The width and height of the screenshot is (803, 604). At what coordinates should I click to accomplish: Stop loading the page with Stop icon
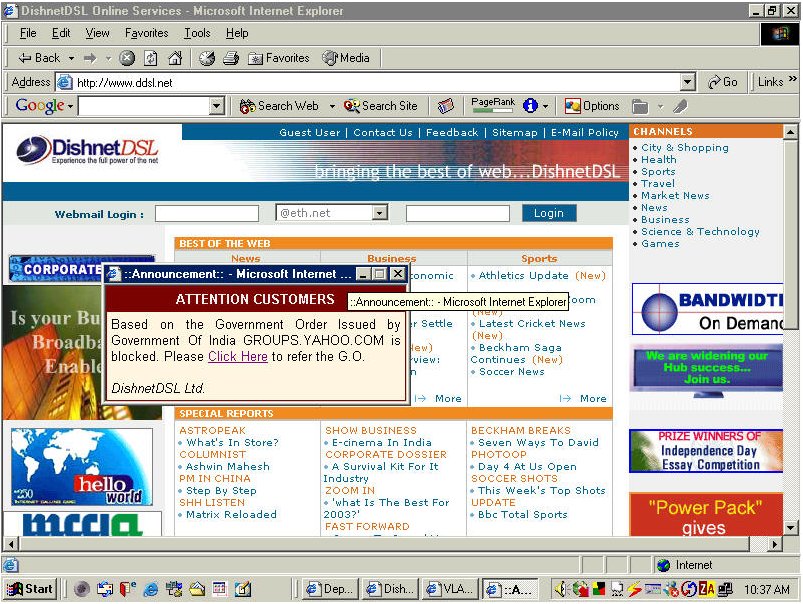coord(127,58)
